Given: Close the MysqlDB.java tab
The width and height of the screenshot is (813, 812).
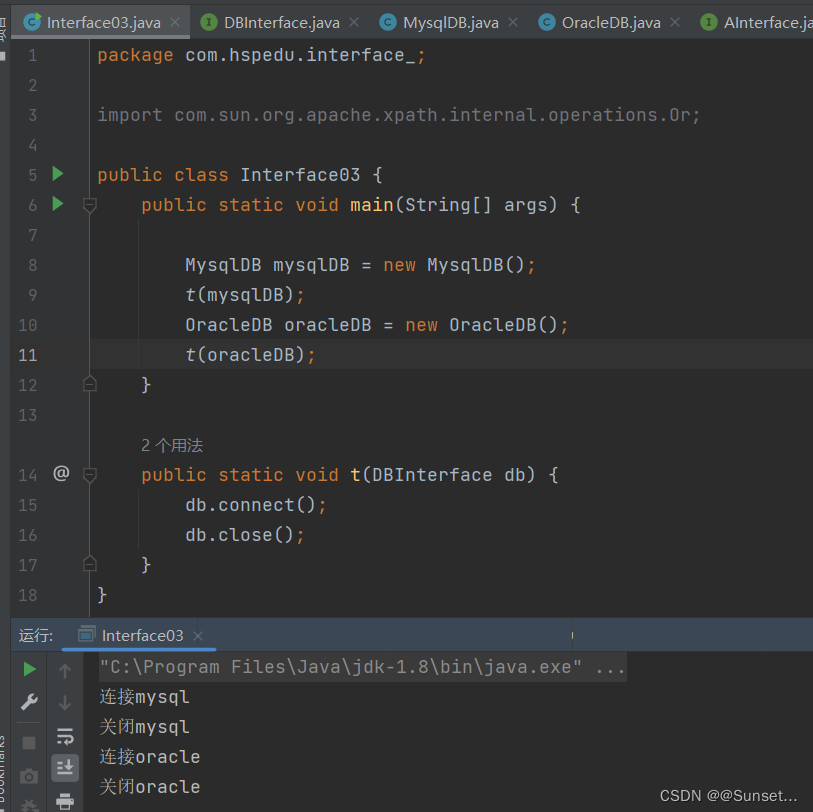Looking at the screenshot, I should [x=513, y=22].
